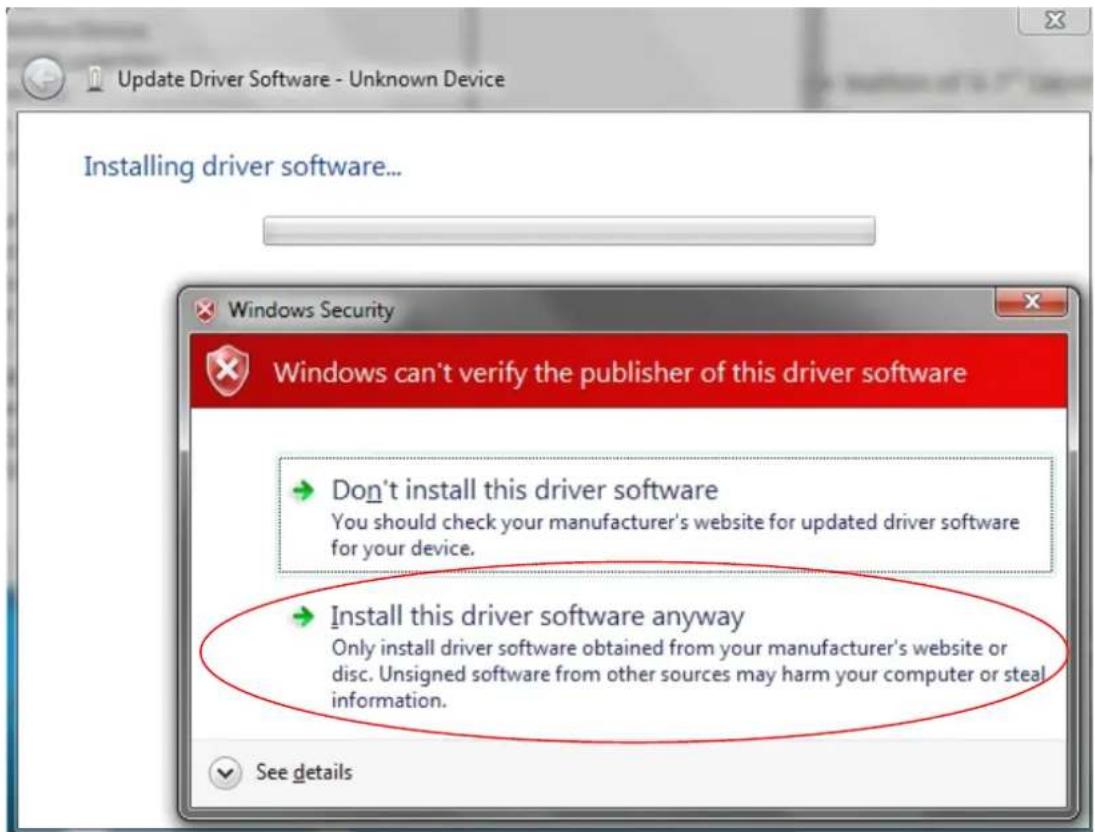
Task: Choose "Don't install this driver software"
Action: point(666,516)
